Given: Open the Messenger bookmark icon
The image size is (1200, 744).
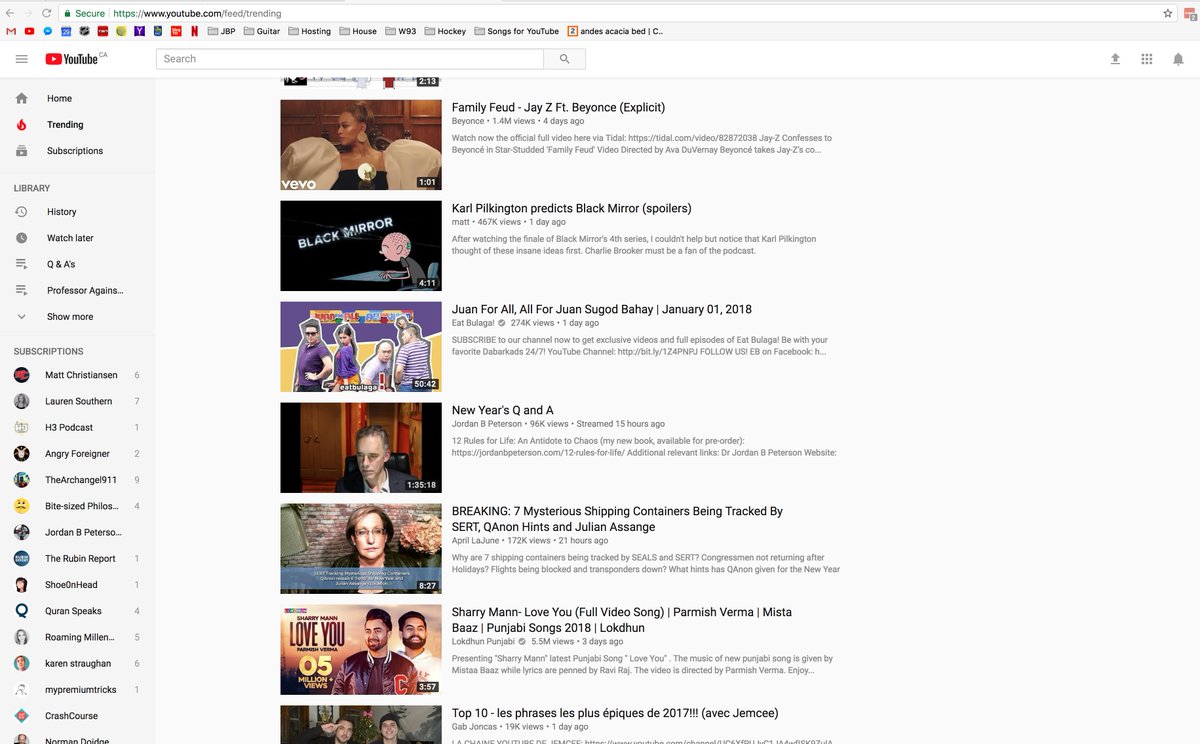Looking at the screenshot, I should point(48,31).
